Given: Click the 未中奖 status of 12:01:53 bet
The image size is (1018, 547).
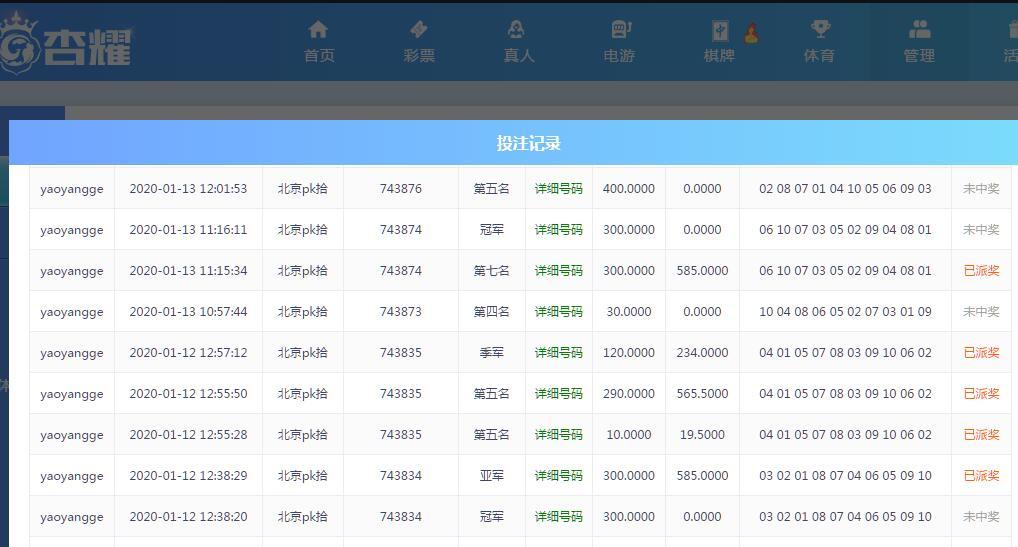Looking at the screenshot, I should pos(981,189).
